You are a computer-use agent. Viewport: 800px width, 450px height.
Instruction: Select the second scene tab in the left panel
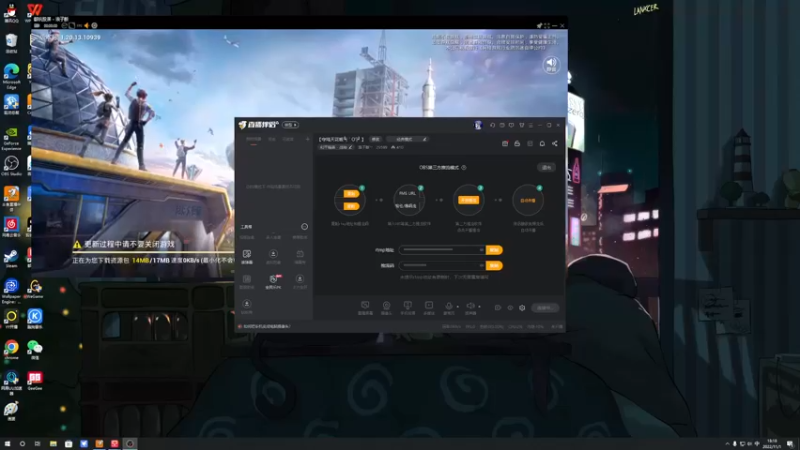(x=272, y=139)
